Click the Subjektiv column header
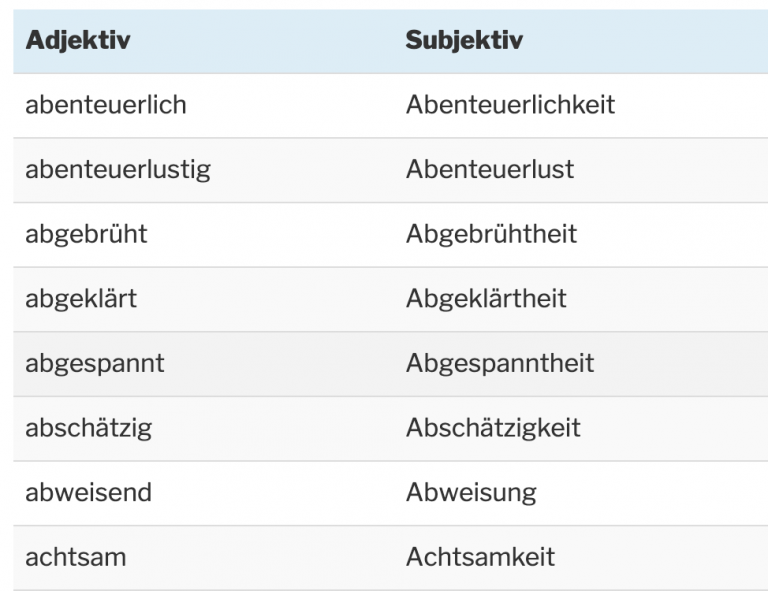768x591 pixels. point(464,41)
